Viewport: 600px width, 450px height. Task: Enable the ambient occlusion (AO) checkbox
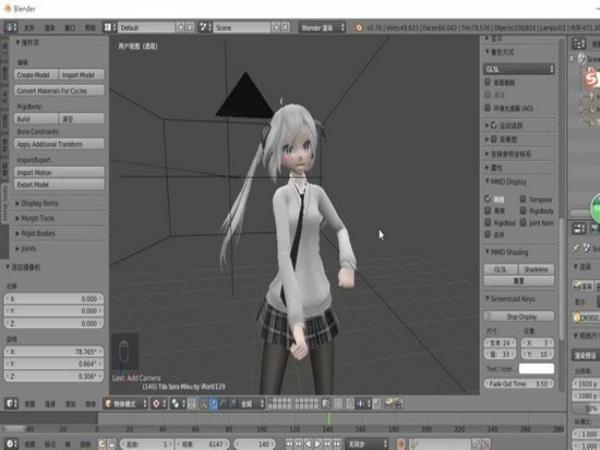pyautogui.click(x=488, y=108)
